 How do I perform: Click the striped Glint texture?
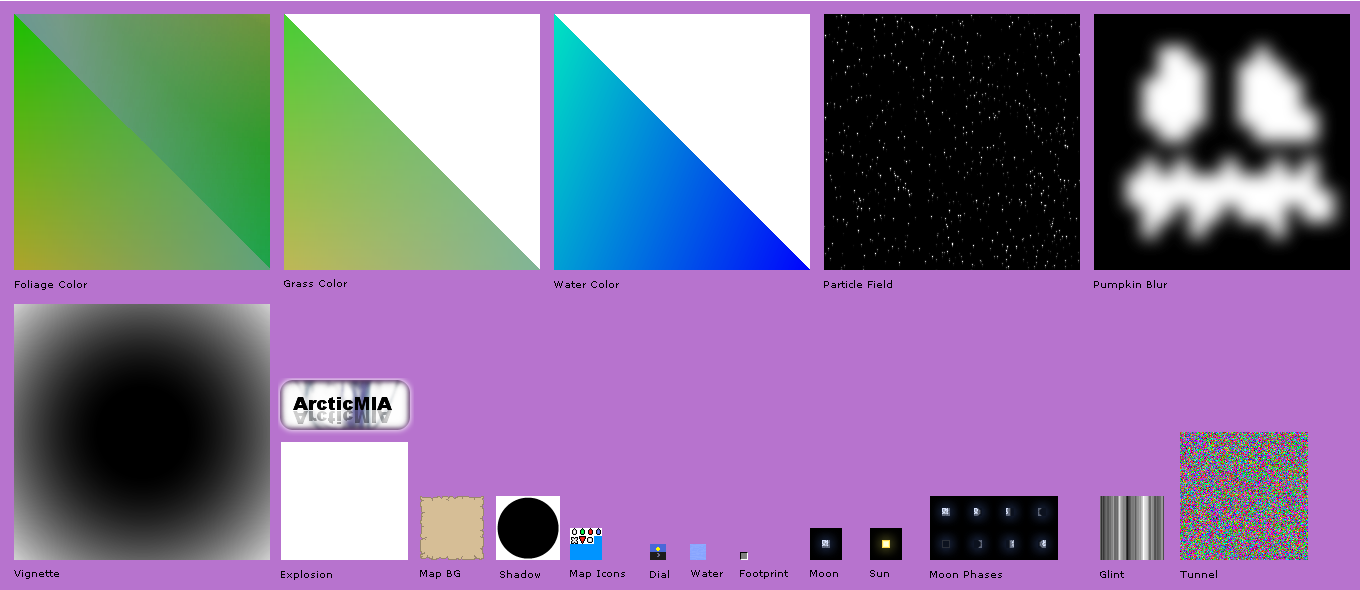(x=1132, y=528)
